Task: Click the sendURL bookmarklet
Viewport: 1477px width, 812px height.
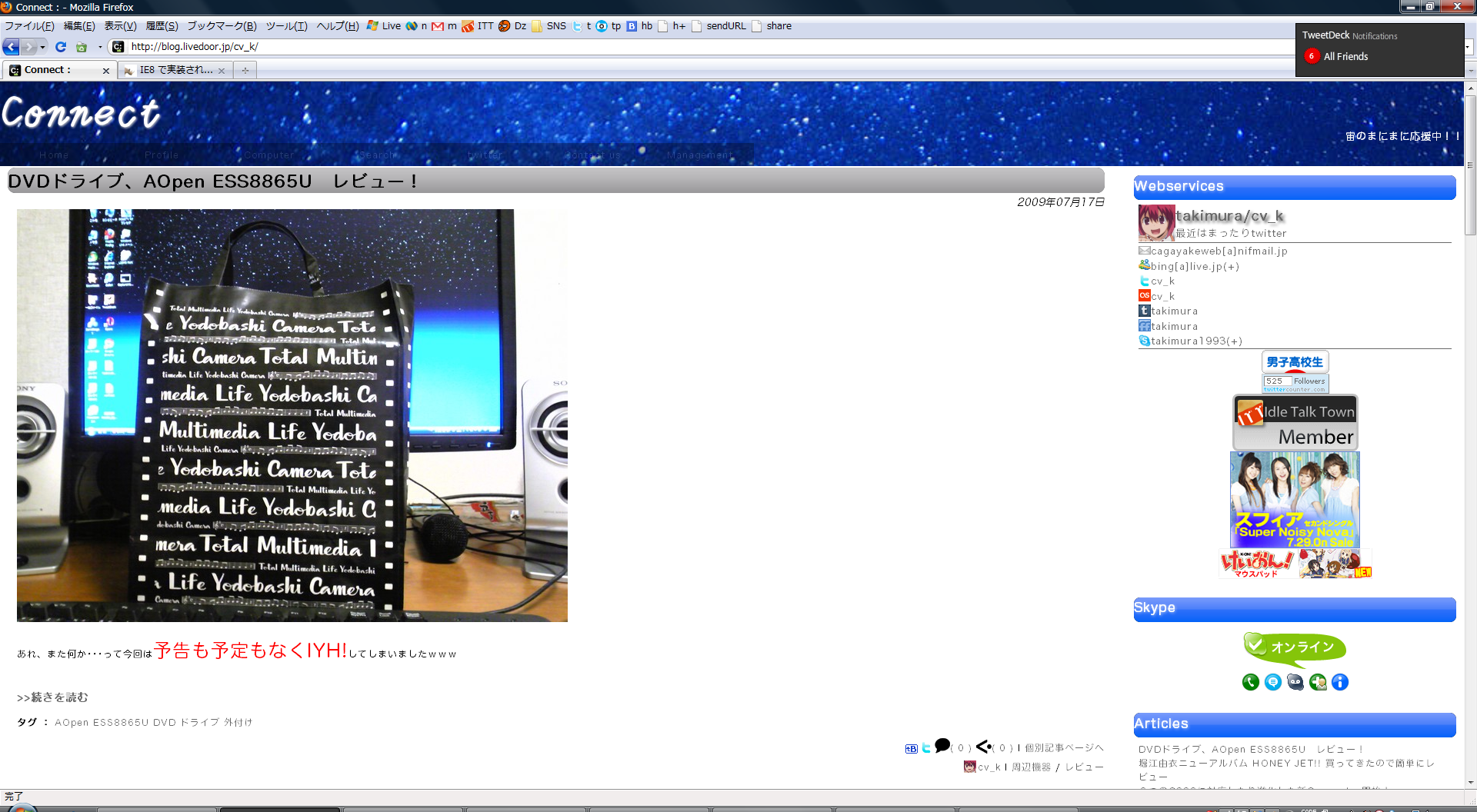Action: (x=719, y=25)
